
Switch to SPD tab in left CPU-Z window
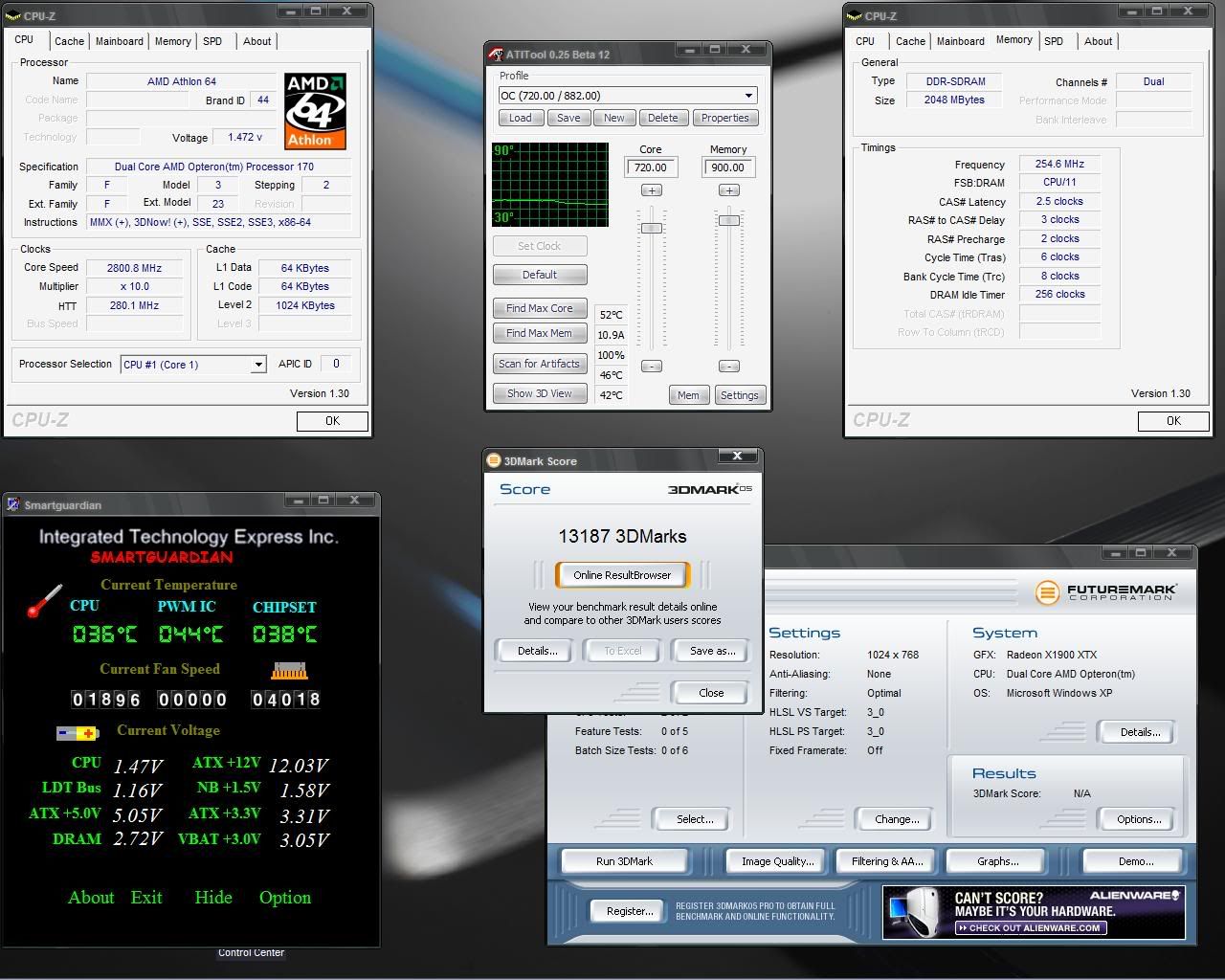(x=212, y=41)
